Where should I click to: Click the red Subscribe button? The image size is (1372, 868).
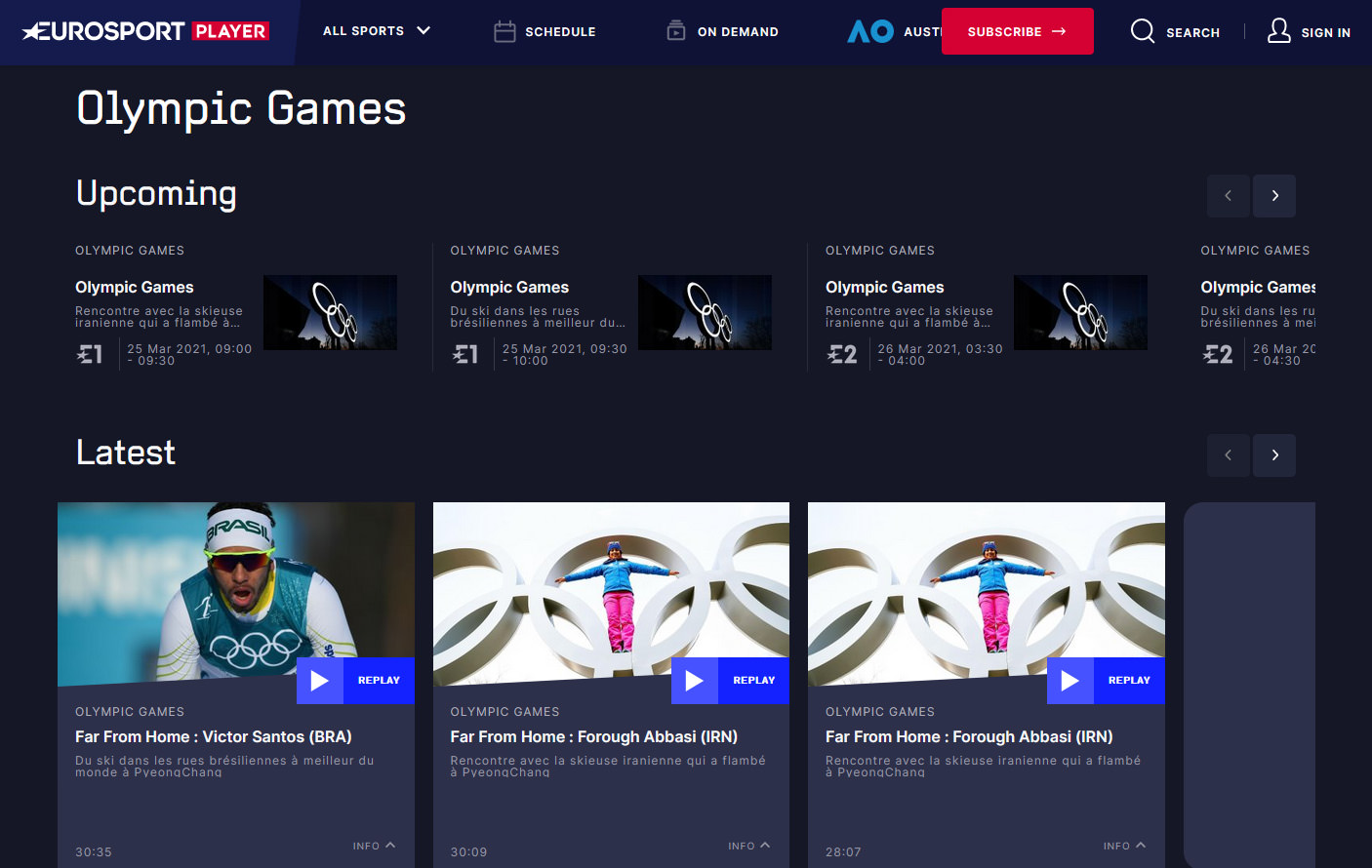click(1017, 31)
